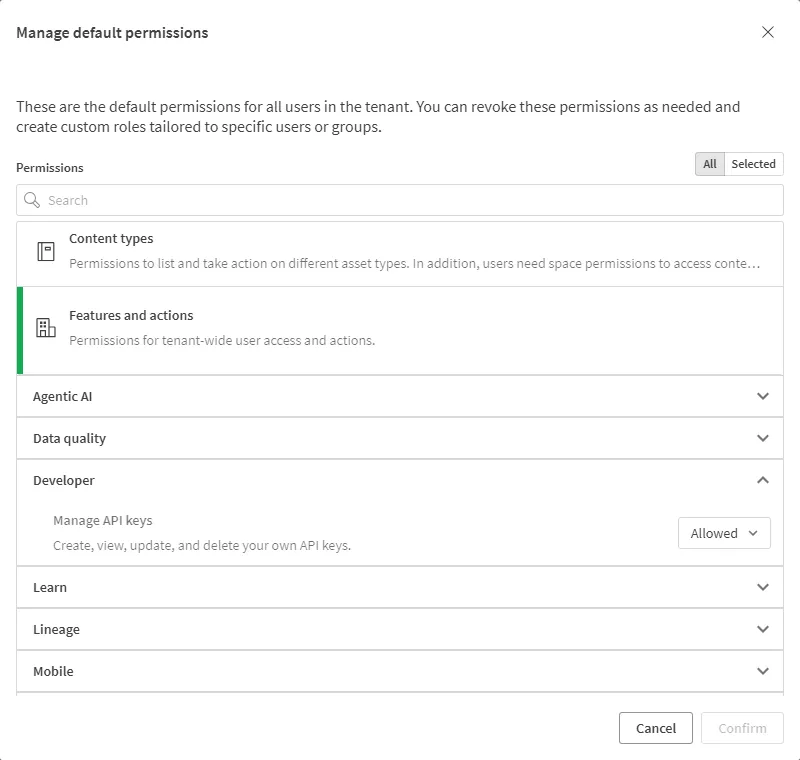Click 'Permissions for tenant-wide user access' text

click(222, 340)
